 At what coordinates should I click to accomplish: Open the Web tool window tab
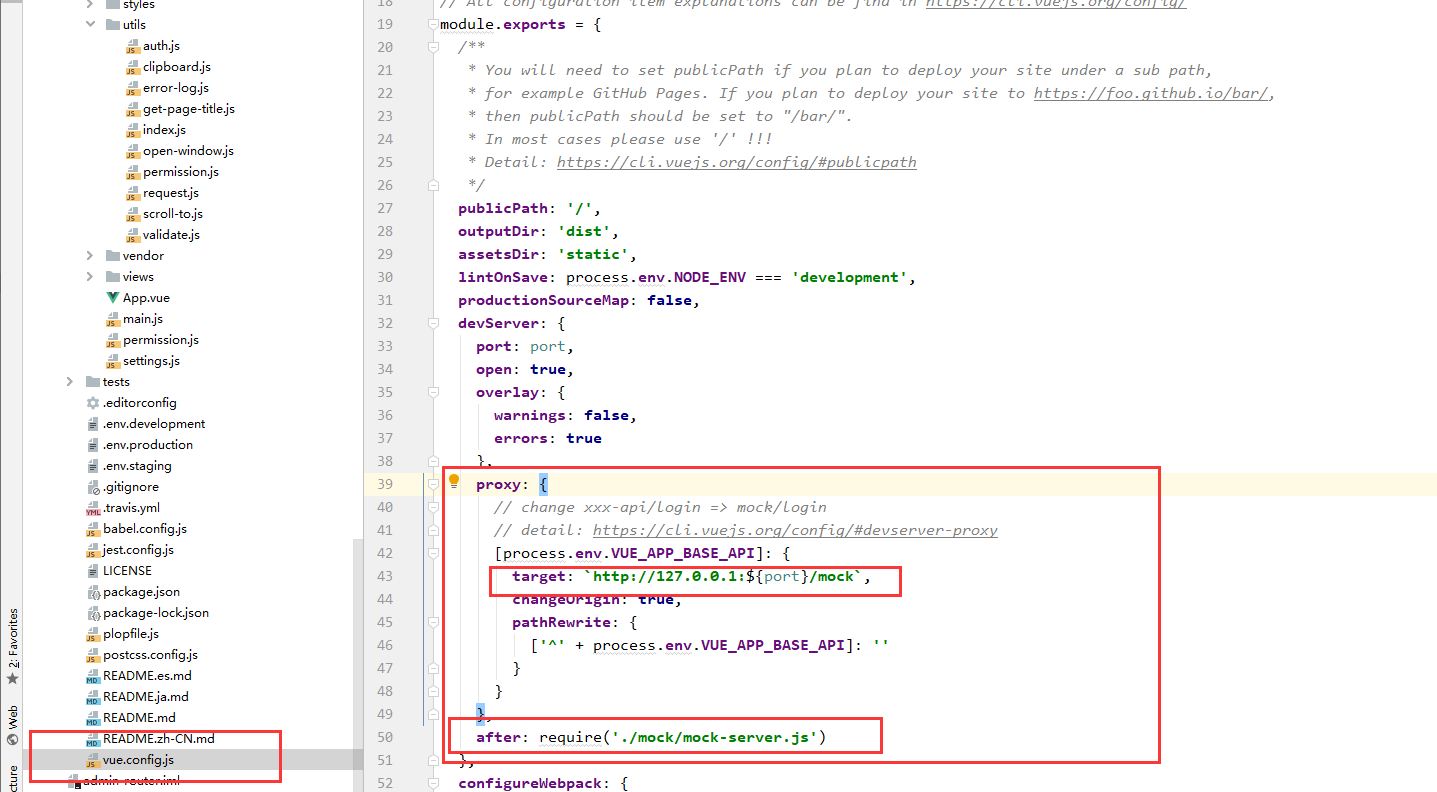13,716
